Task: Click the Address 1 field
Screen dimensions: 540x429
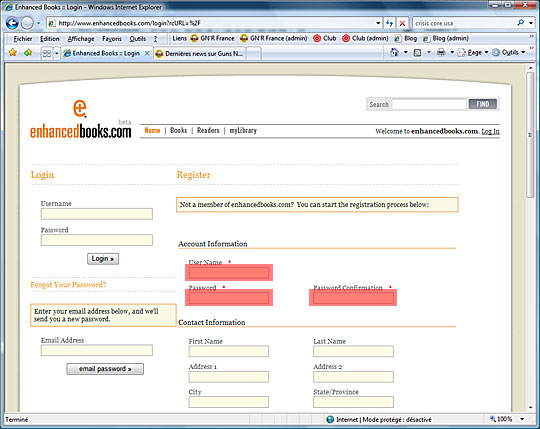Action: point(229,377)
